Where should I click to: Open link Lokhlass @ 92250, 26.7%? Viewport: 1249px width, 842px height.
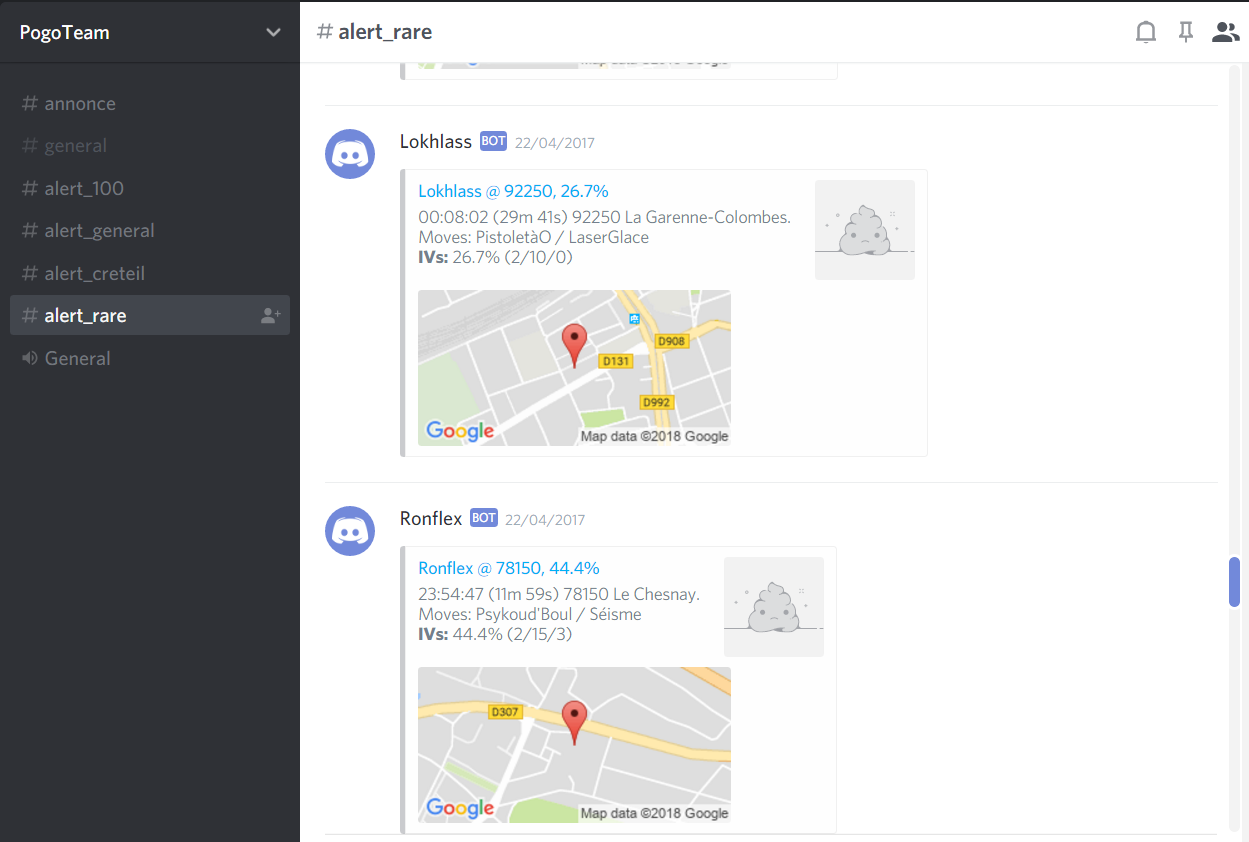click(x=513, y=191)
